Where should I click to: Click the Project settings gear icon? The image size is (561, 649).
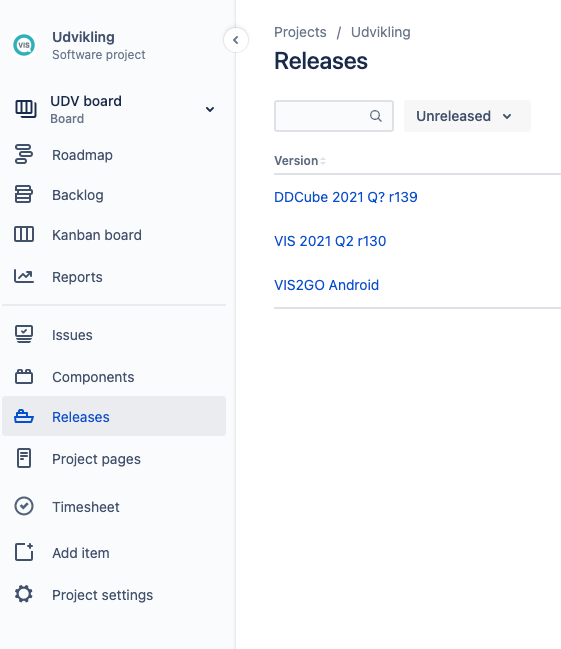(24, 594)
